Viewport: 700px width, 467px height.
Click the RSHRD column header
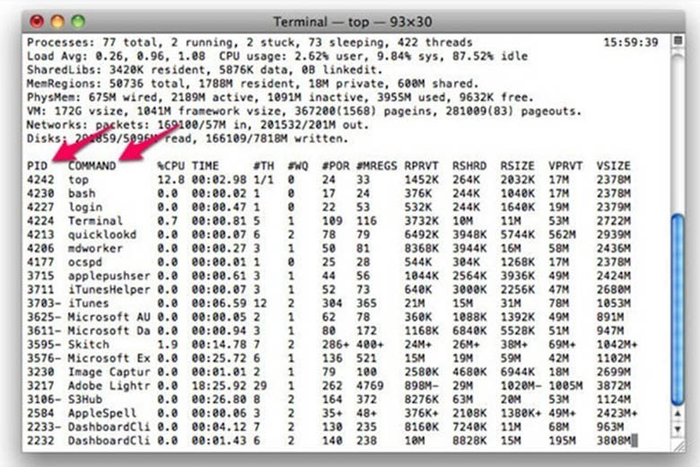click(x=469, y=166)
